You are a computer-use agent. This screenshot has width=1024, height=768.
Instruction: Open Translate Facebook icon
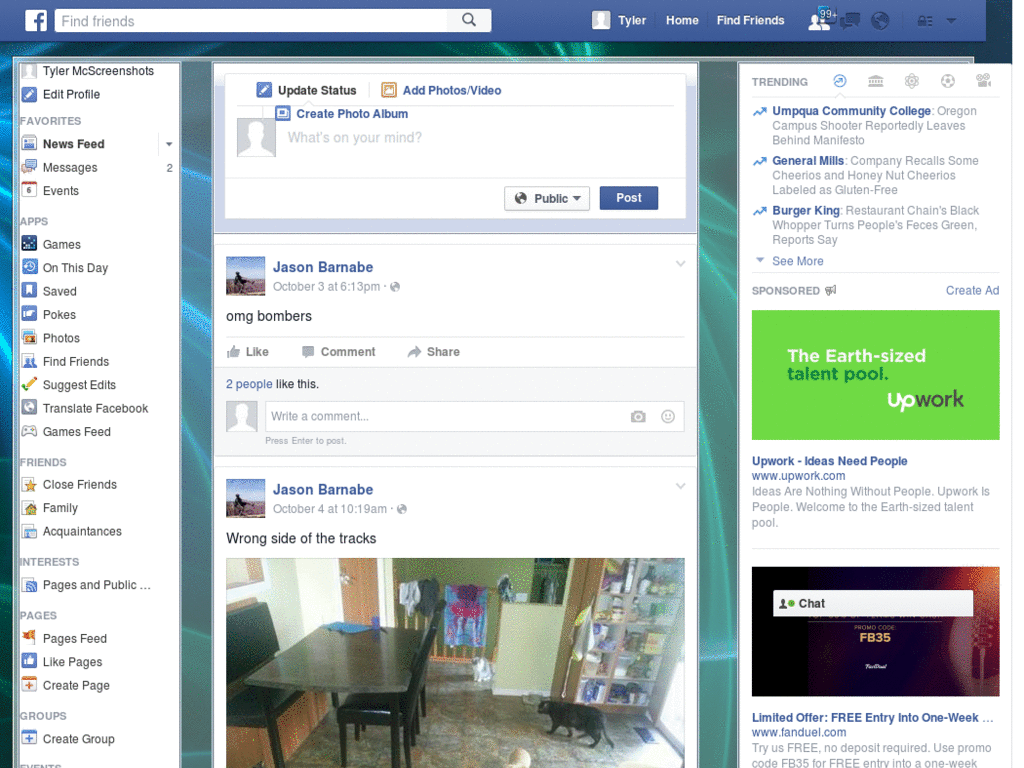click(29, 408)
